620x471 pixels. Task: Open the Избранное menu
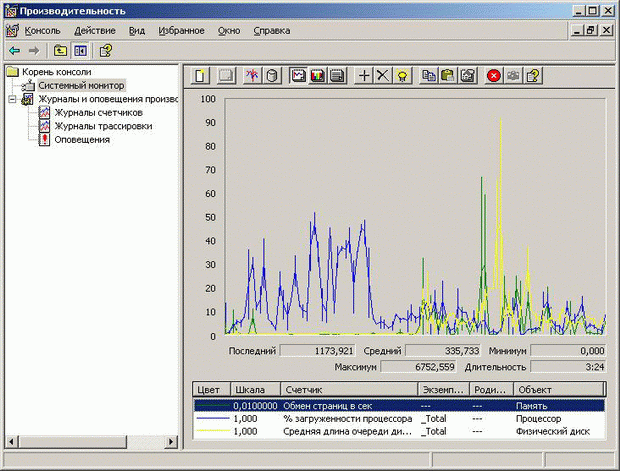tap(181, 31)
